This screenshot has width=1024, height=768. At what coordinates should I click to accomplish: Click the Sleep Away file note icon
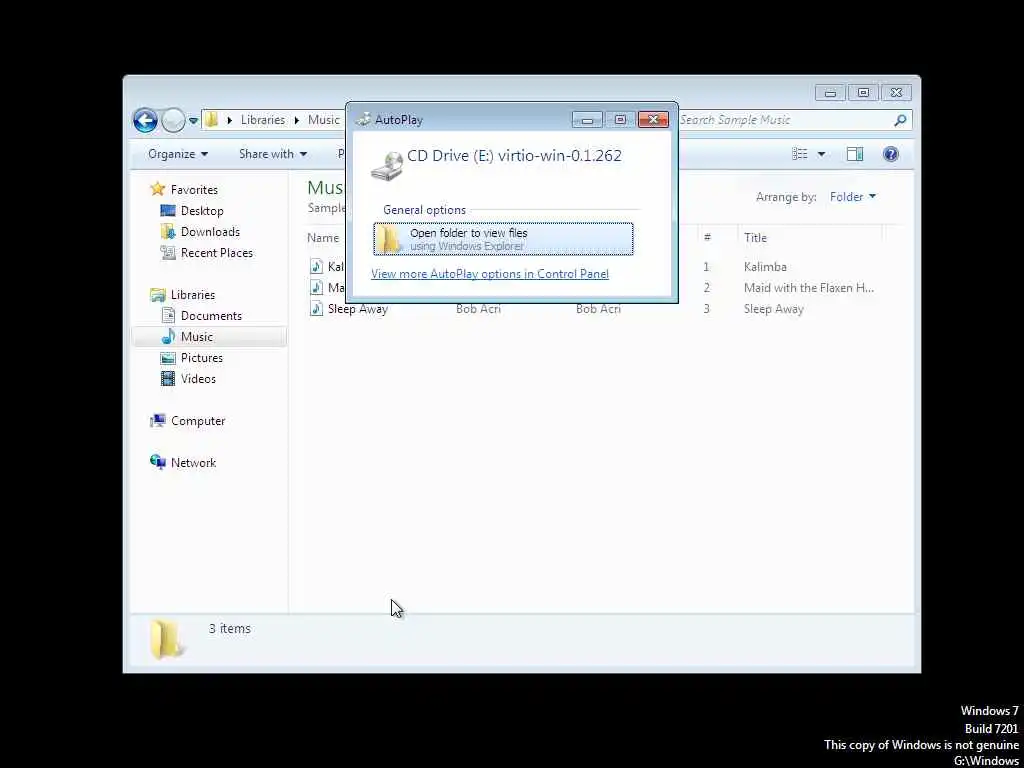tap(317, 308)
